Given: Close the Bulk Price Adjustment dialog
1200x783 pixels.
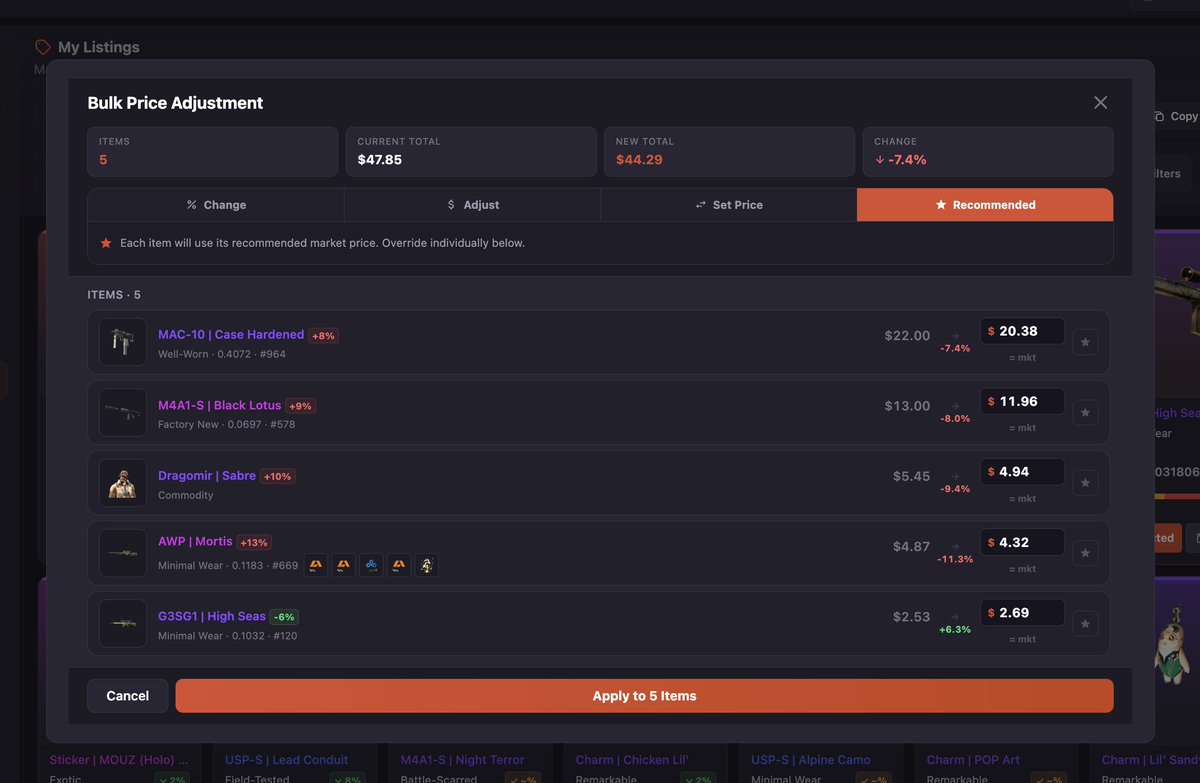Looking at the screenshot, I should click(1100, 103).
